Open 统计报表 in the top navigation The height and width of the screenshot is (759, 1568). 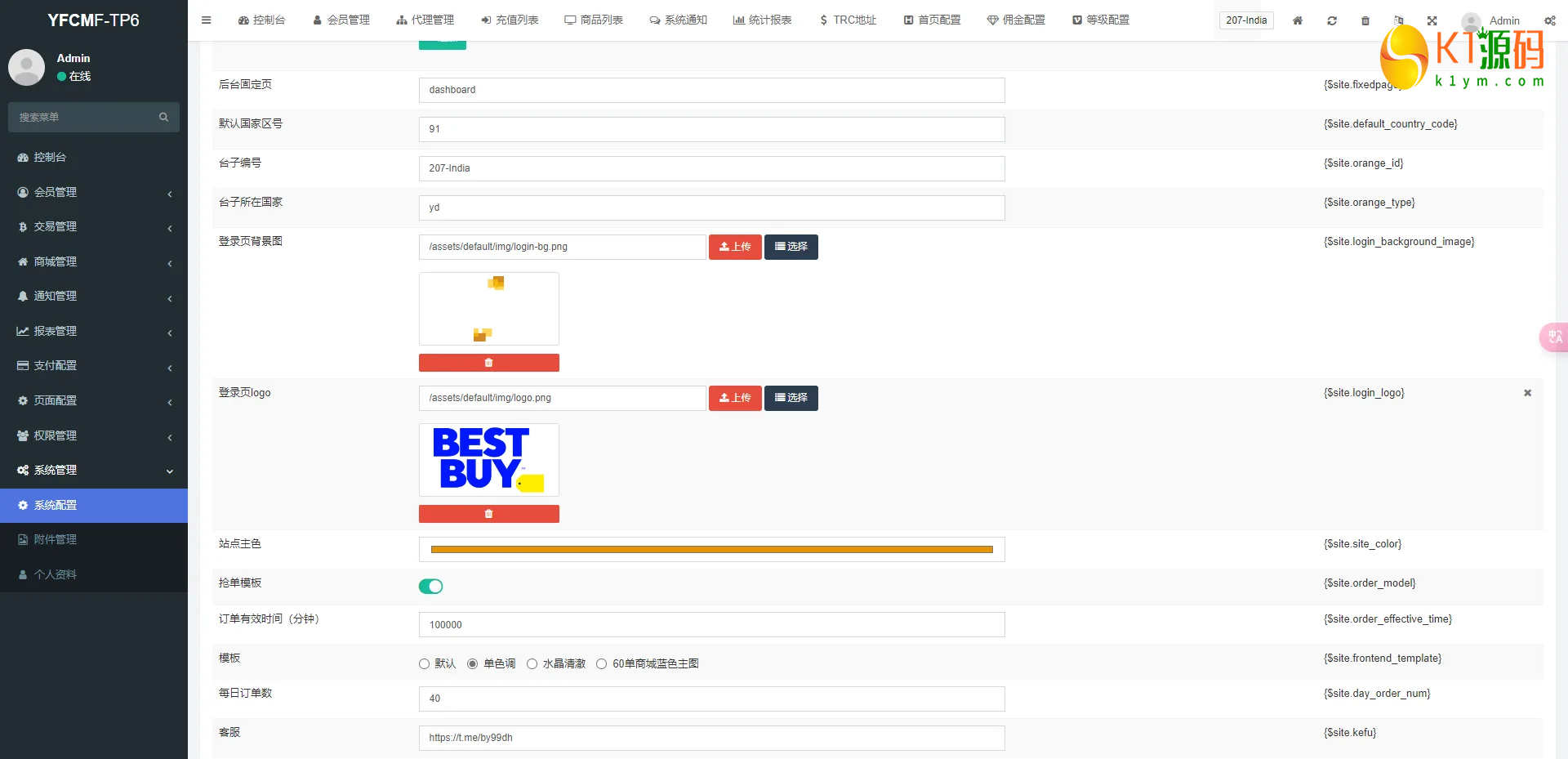(763, 20)
